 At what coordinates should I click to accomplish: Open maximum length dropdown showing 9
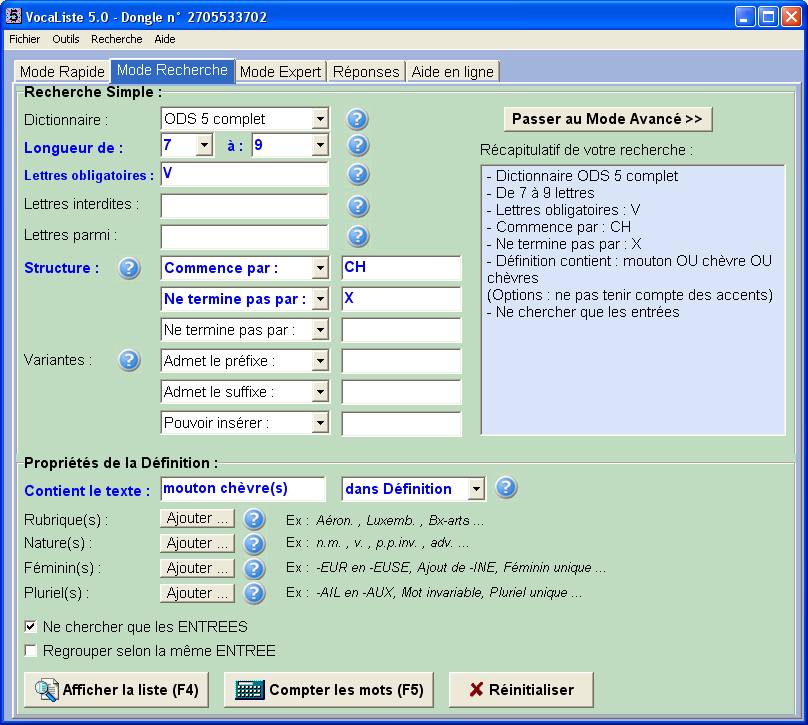(320, 145)
